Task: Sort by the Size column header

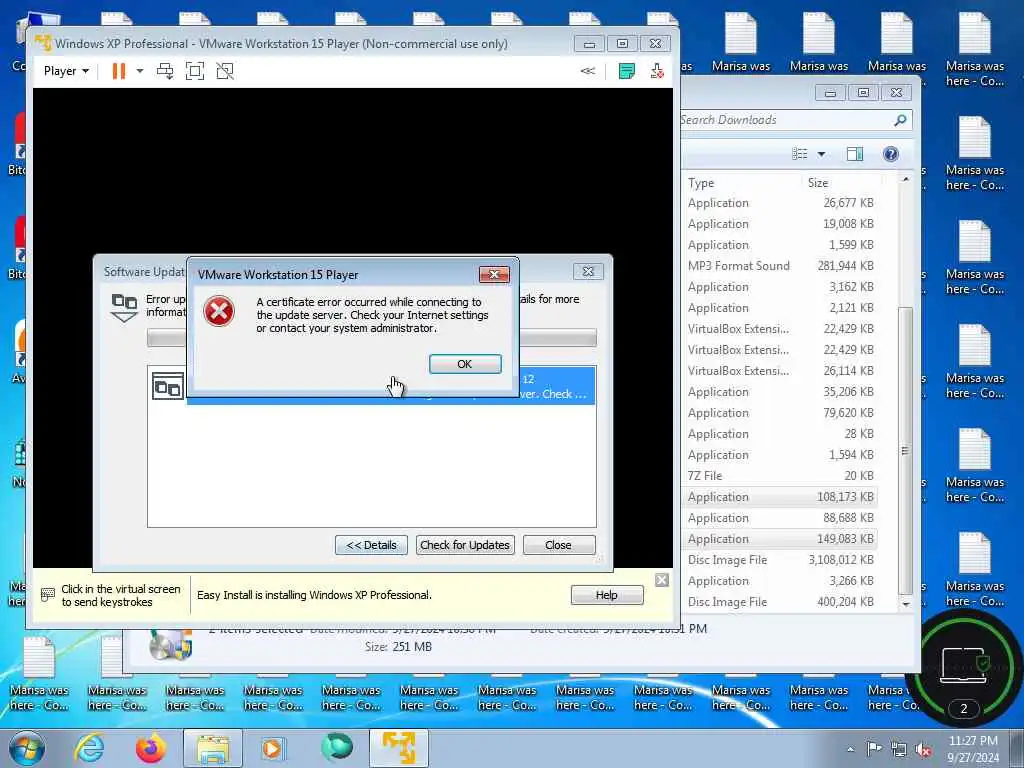Action: point(841,183)
